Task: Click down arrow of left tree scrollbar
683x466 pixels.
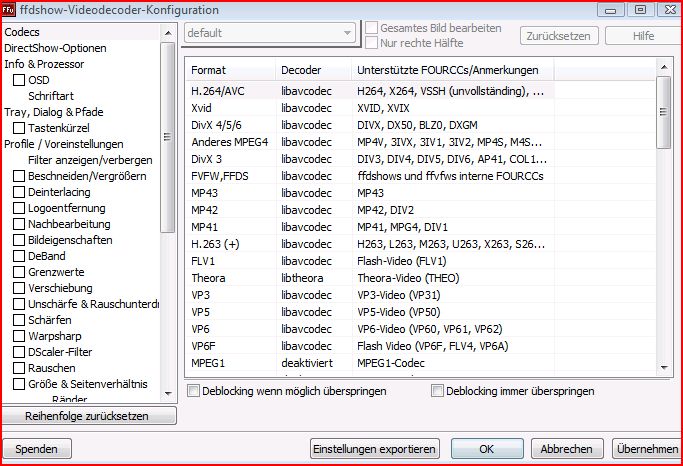Action: pyautogui.click(x=168, y=393)
